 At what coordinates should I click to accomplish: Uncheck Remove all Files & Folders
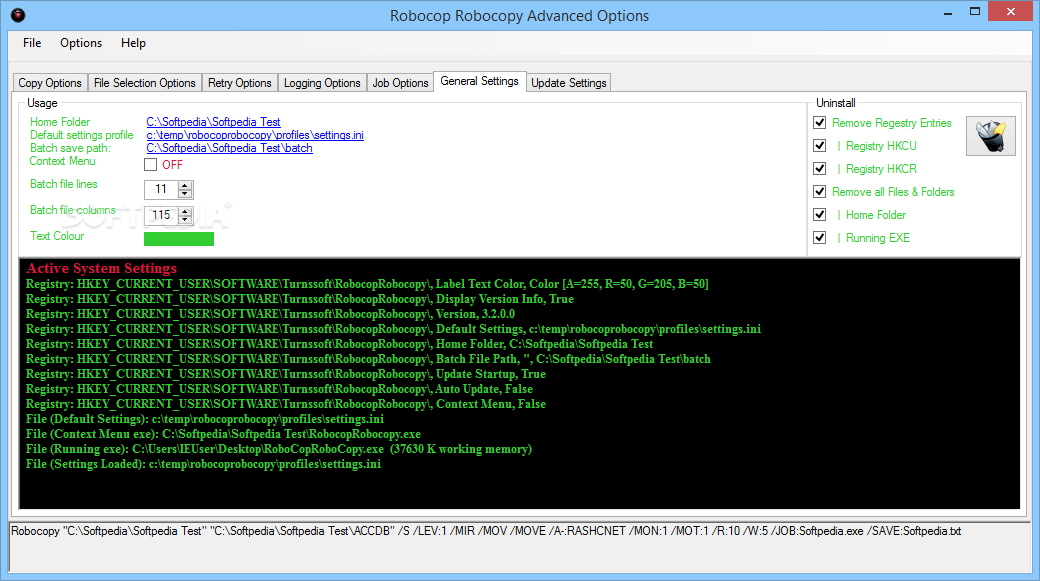pos(819,191)
